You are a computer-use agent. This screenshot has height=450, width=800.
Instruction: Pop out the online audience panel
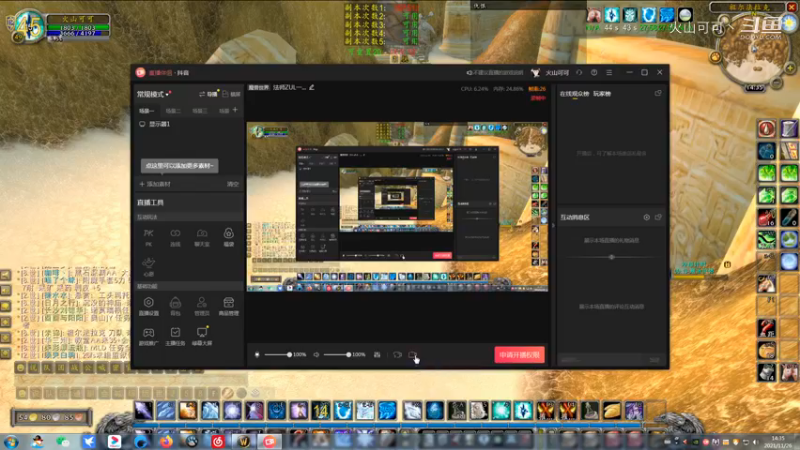(658, 93)
